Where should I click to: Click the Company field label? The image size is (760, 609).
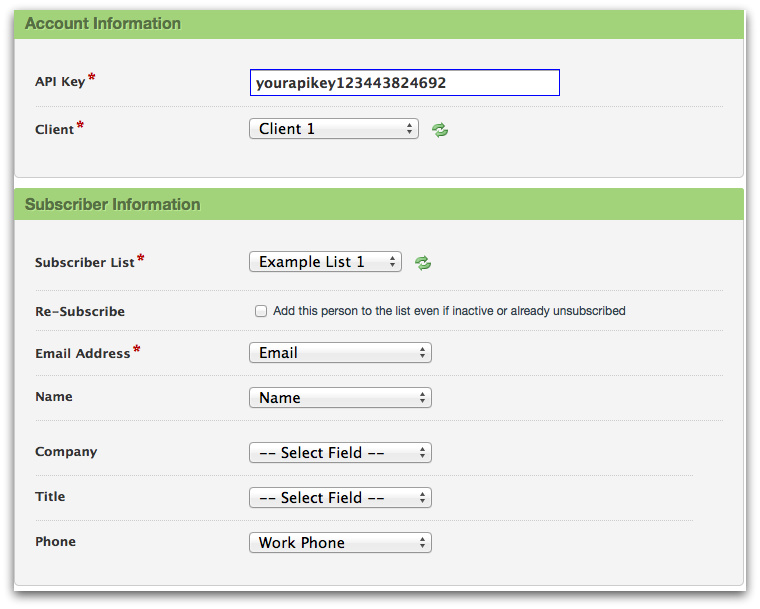click(66, 452)
